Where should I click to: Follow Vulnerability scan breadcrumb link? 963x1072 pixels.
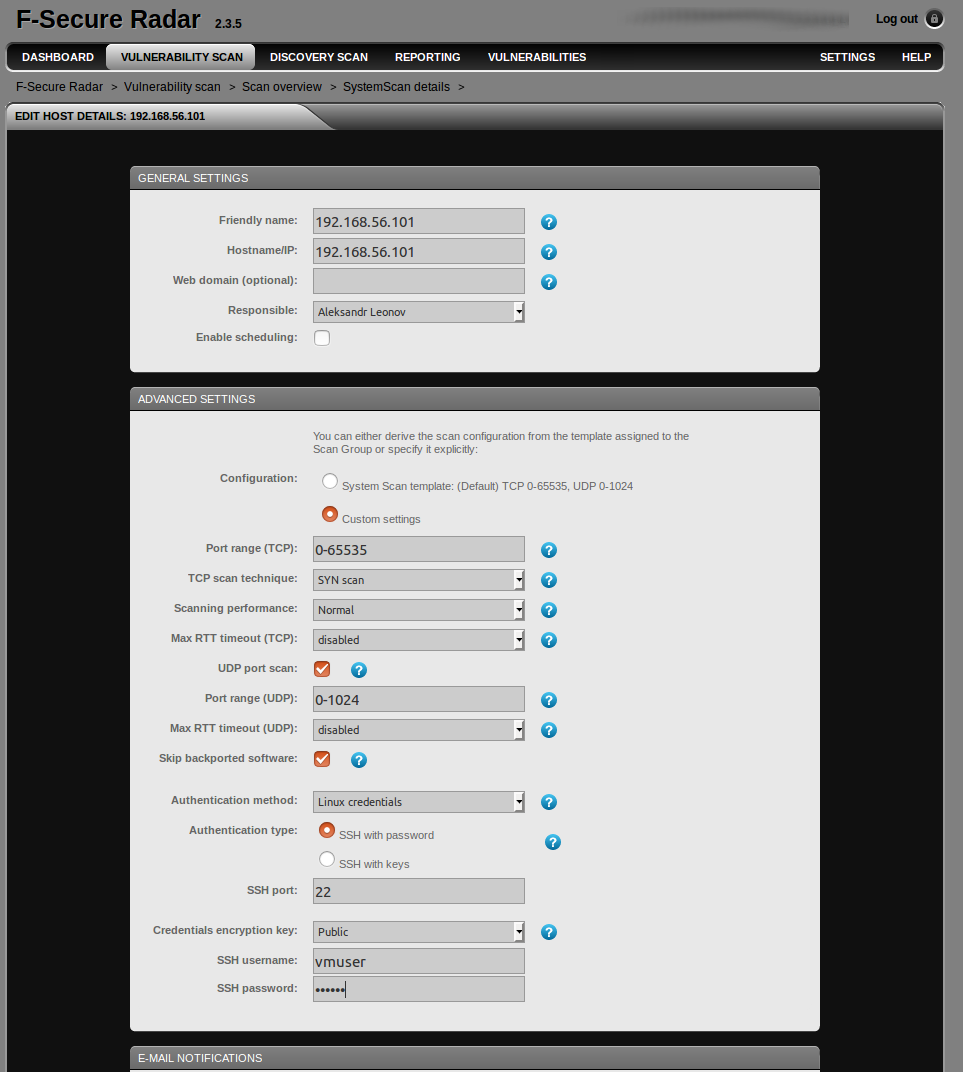tap(172, 88)
